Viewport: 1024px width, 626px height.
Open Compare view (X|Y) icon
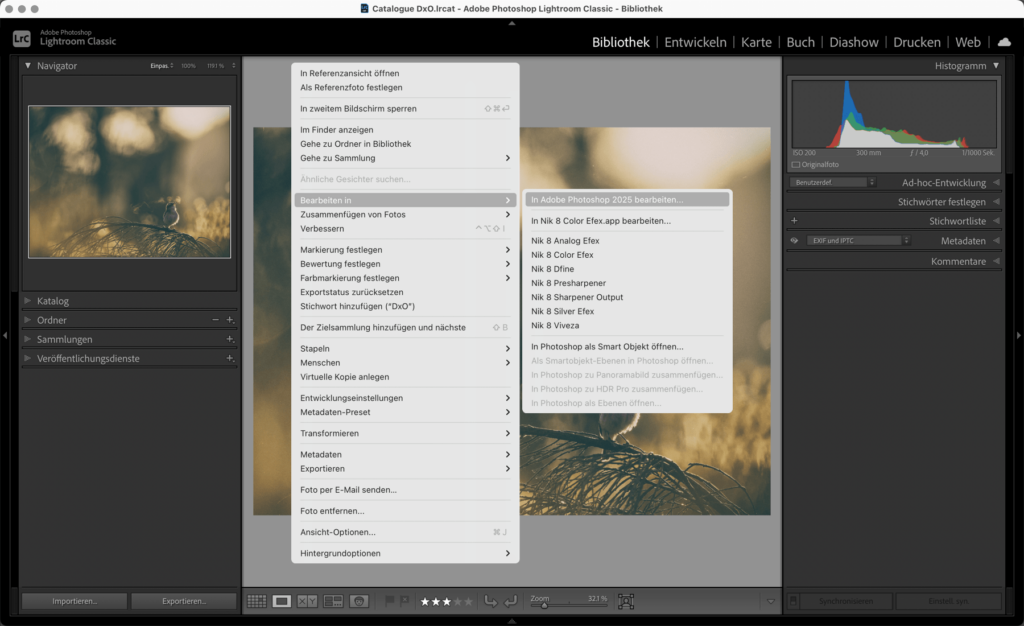(x=307, y=601)
